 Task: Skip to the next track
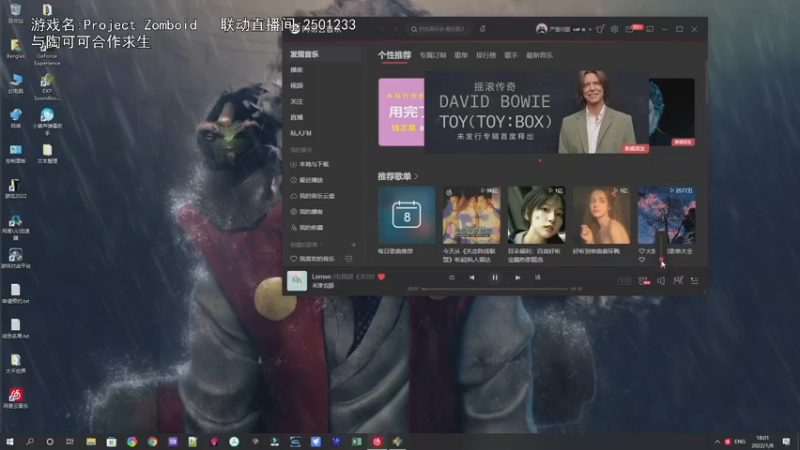coord(517,278)
